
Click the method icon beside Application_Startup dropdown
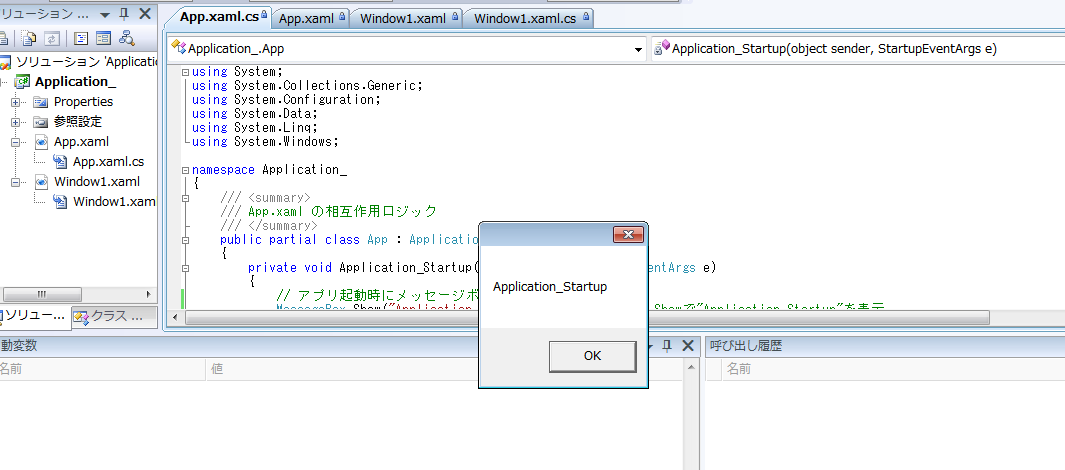662,48
